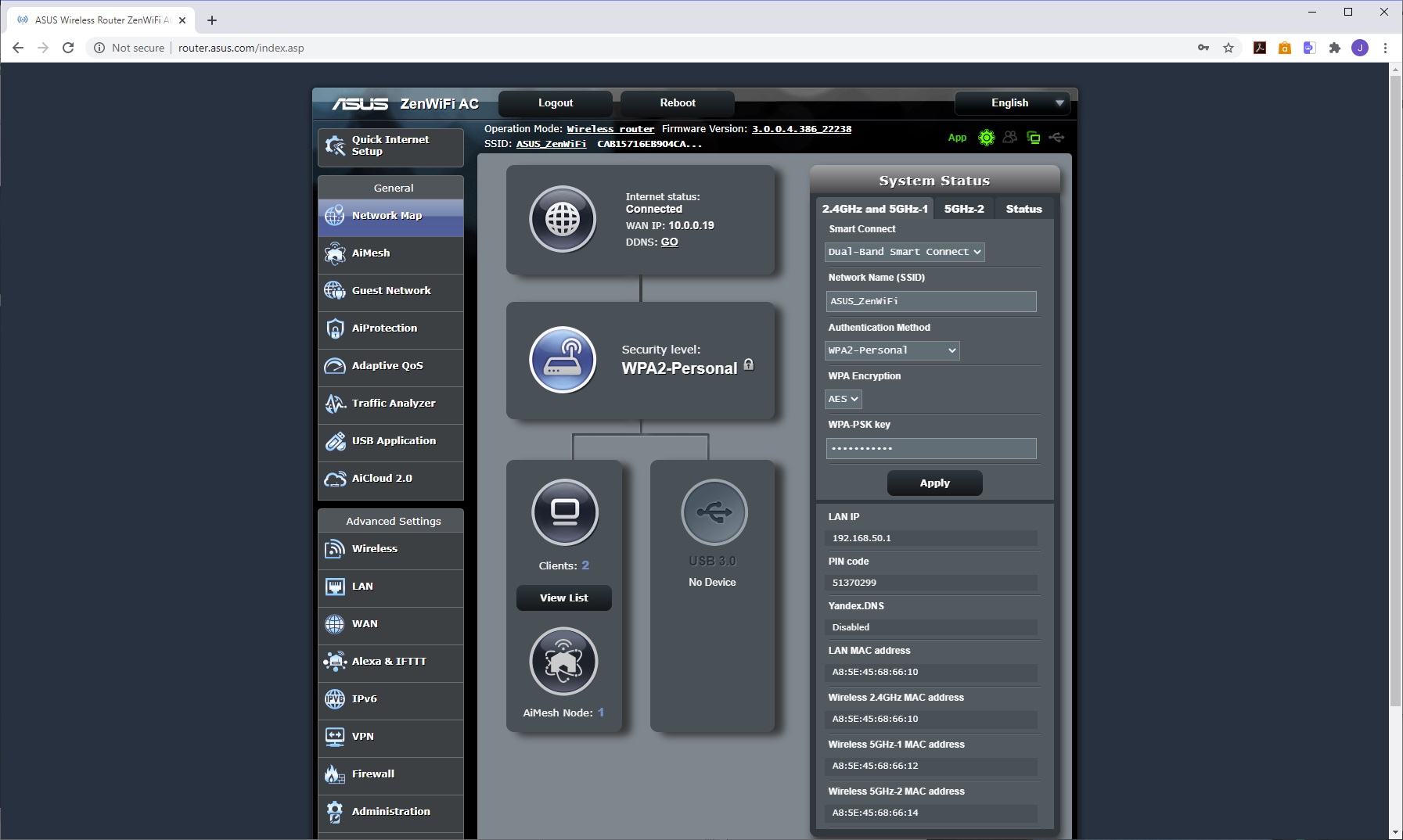The height and width of the screenshot is (840, 1403).
Task: Click the Apply button
Action: 934,483
